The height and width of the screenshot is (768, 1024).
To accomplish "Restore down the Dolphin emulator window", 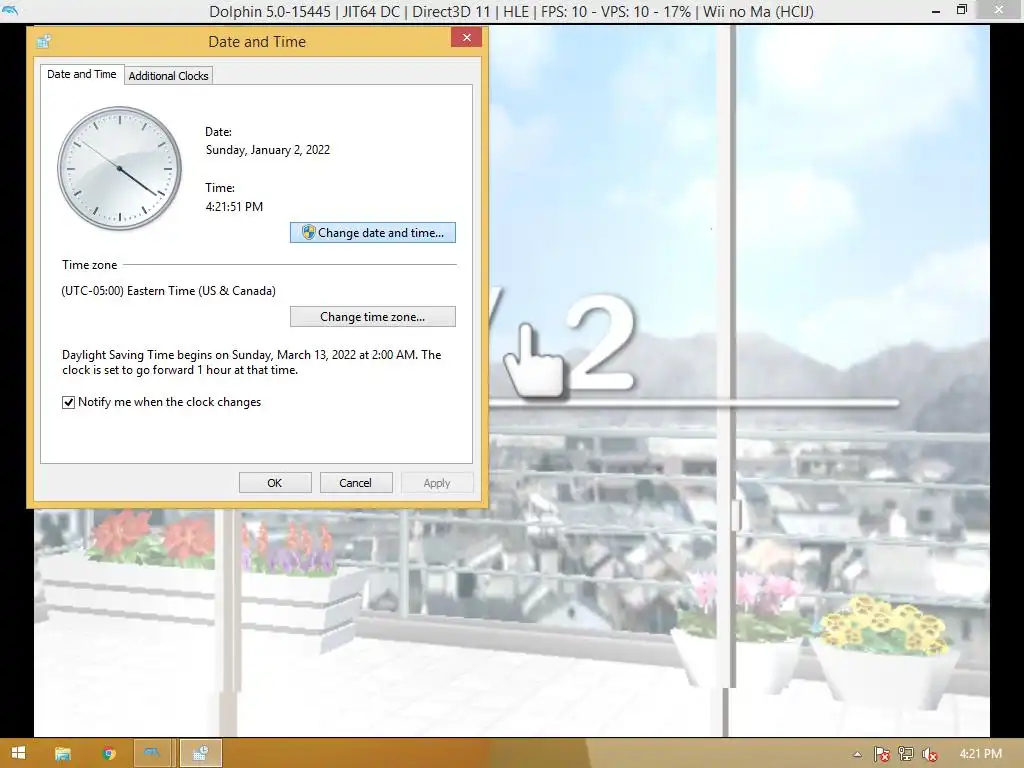I will coord(962,10).
